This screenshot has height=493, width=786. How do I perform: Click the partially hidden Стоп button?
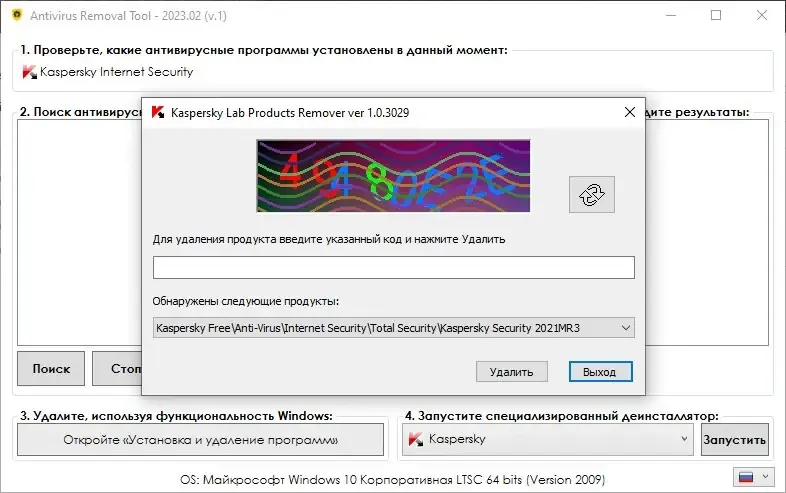click(117, 369)
